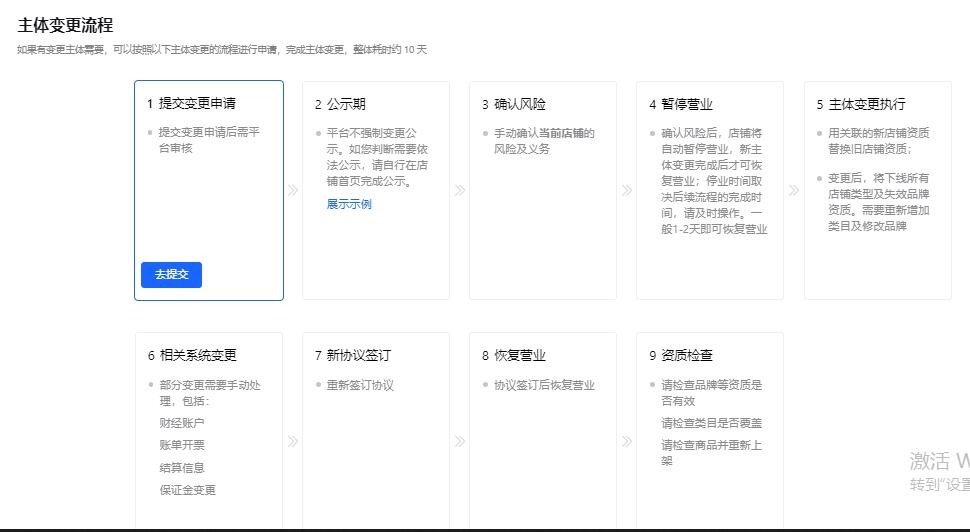The width and height of the screenshot is (970, 532).
Task: Click the 请检查商品并重新上架 line
Action: (x=711, y=453)
